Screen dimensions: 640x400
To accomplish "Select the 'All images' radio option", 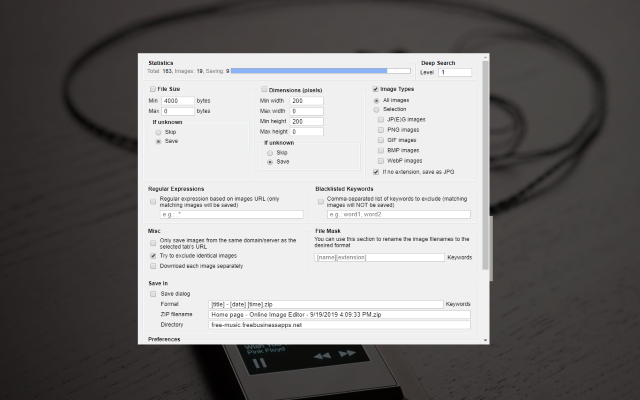I will click(x=376, y=100).
